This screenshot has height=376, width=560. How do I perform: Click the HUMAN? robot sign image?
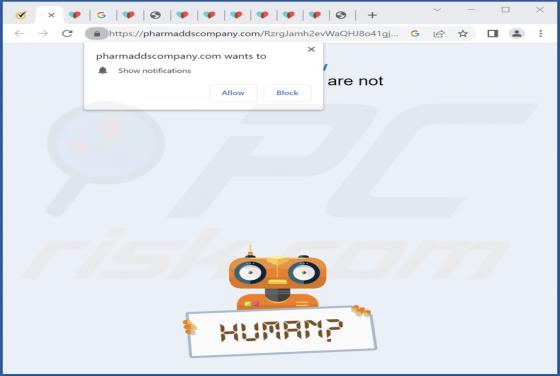[281, 331]
